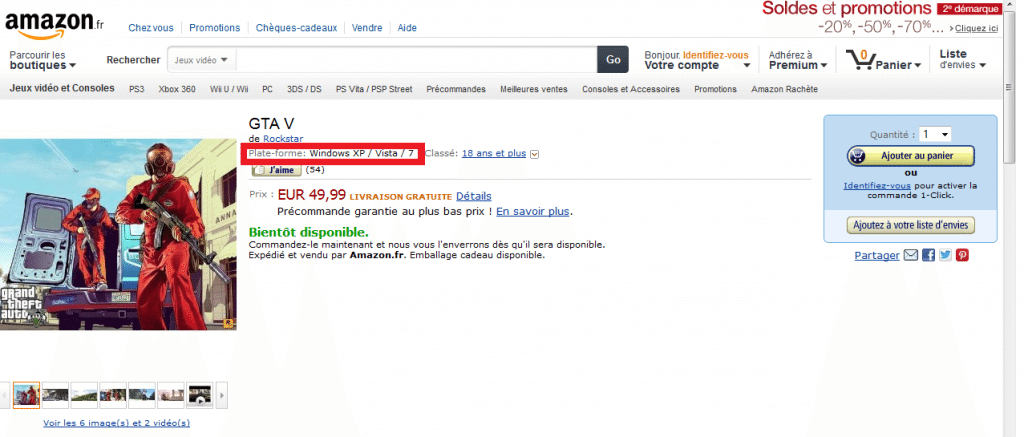Click the J'aime like button
Image resolution: width=1024 pixels, height=437 pixels.
pyautogui.click(x=276, y=170)
